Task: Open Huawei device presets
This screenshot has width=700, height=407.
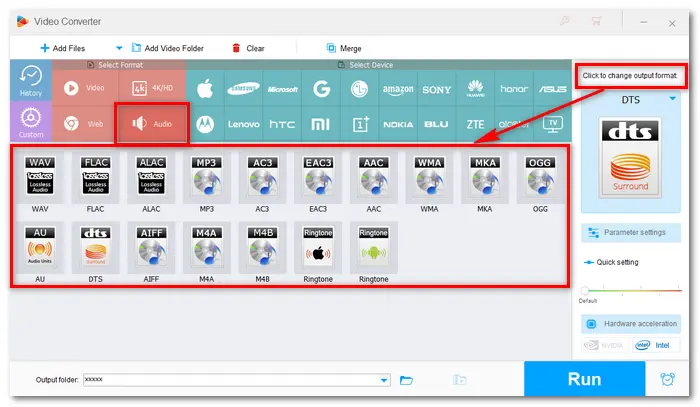Action: click(x=475, y=88)
